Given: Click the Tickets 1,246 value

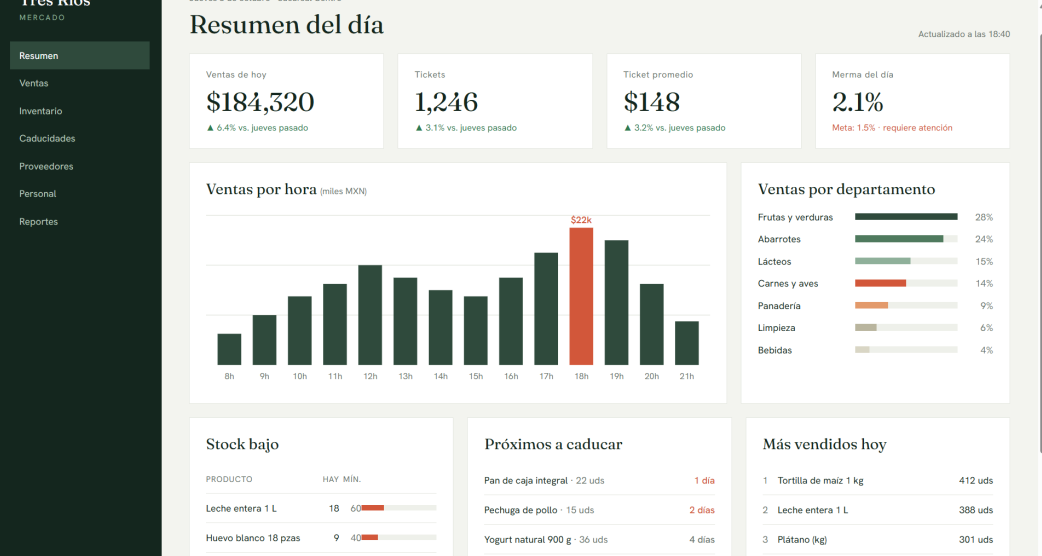Looking at the screenshot, I should point(446,102).
